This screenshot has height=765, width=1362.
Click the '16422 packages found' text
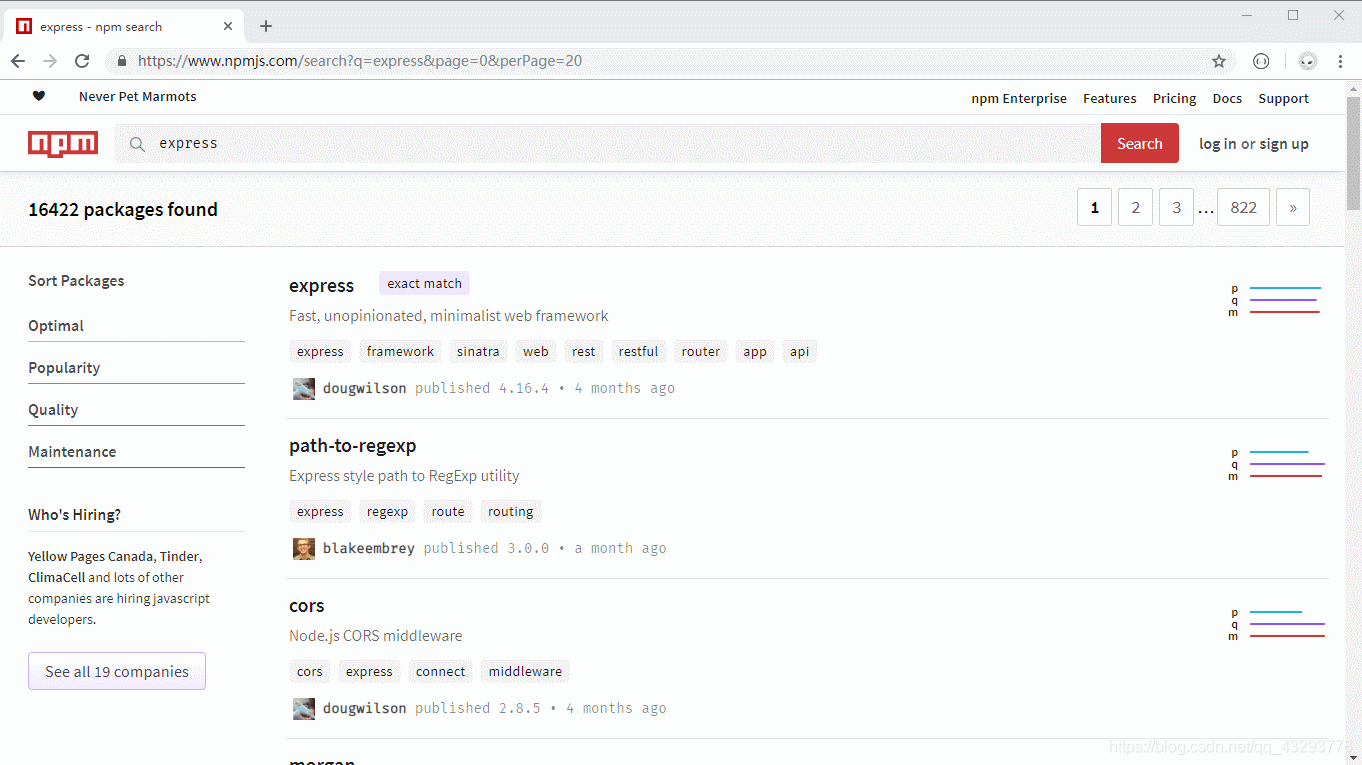(123, 209)
